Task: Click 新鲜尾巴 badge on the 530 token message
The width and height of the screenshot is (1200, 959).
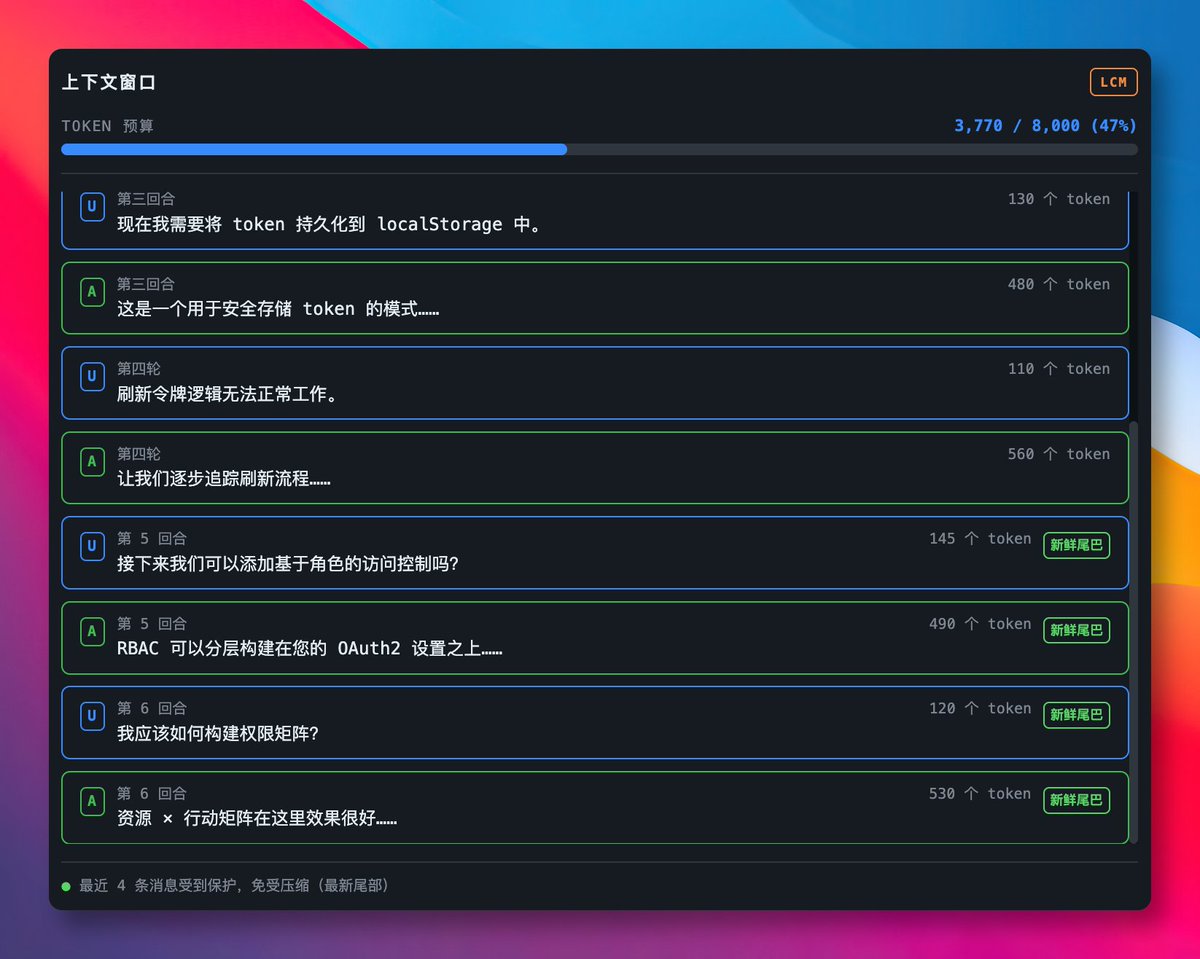Action: point(1076,800)
